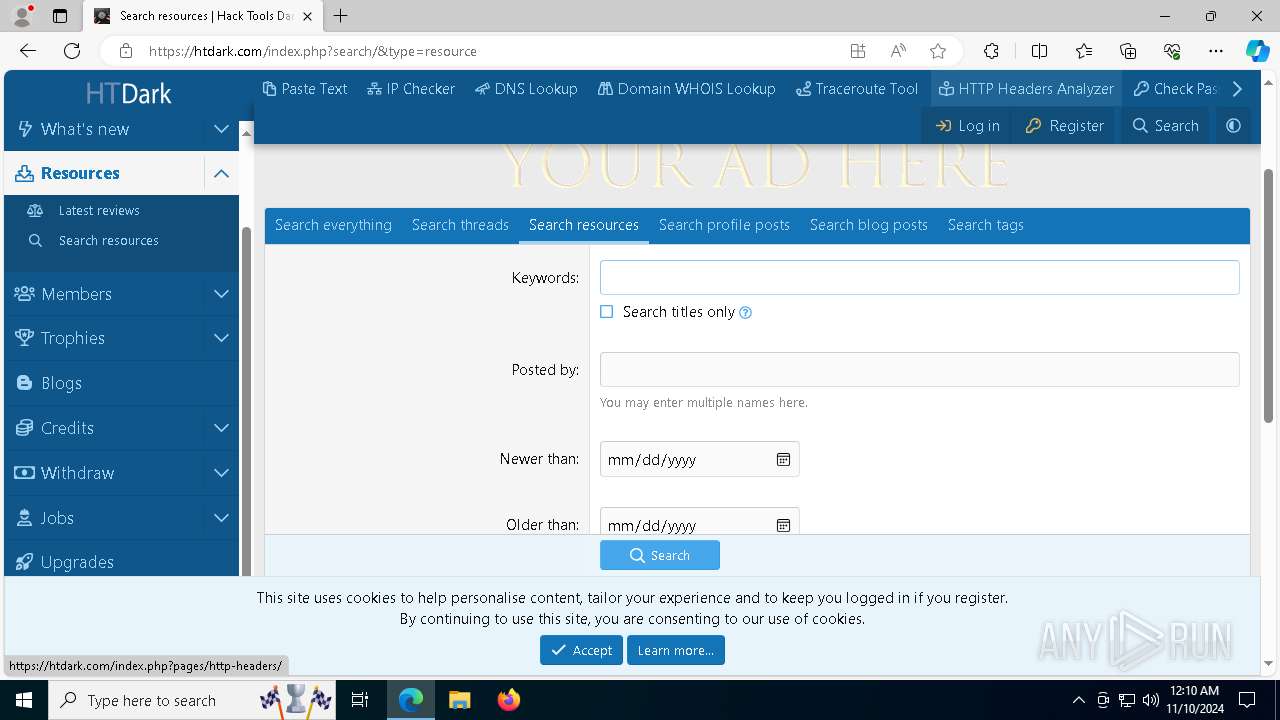The image size is (1280, 720).
Task: Accept the cookie notice
Action: 581,650
